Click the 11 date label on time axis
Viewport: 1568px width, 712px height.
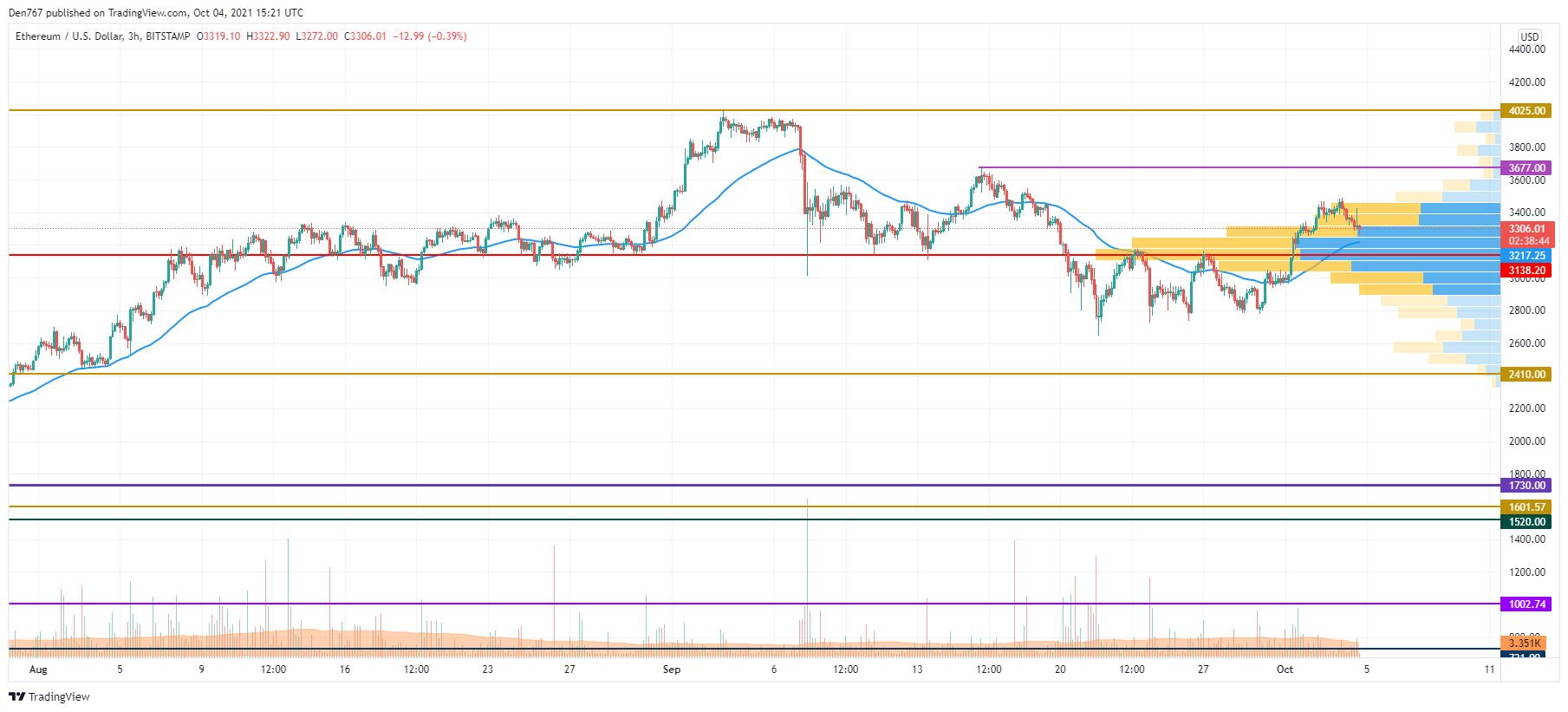1489,670
